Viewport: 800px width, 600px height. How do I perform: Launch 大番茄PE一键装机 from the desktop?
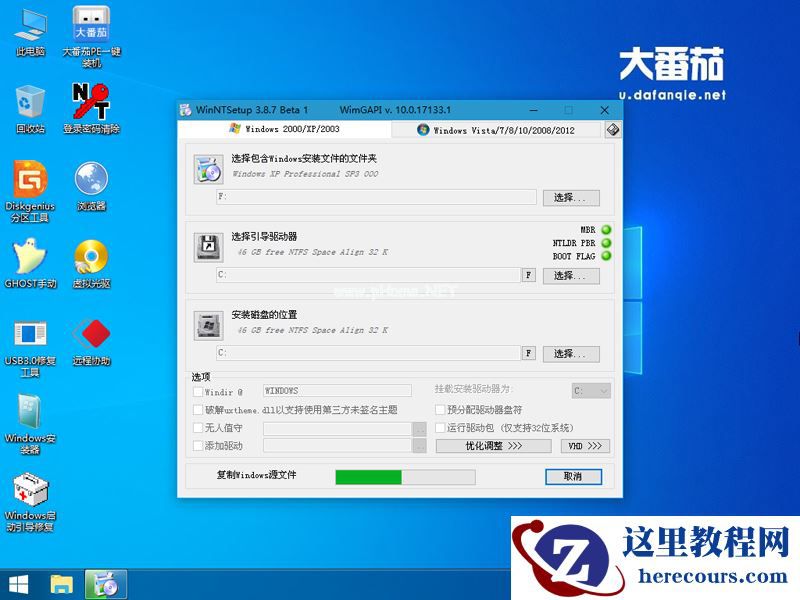click(x=93, y=28)
